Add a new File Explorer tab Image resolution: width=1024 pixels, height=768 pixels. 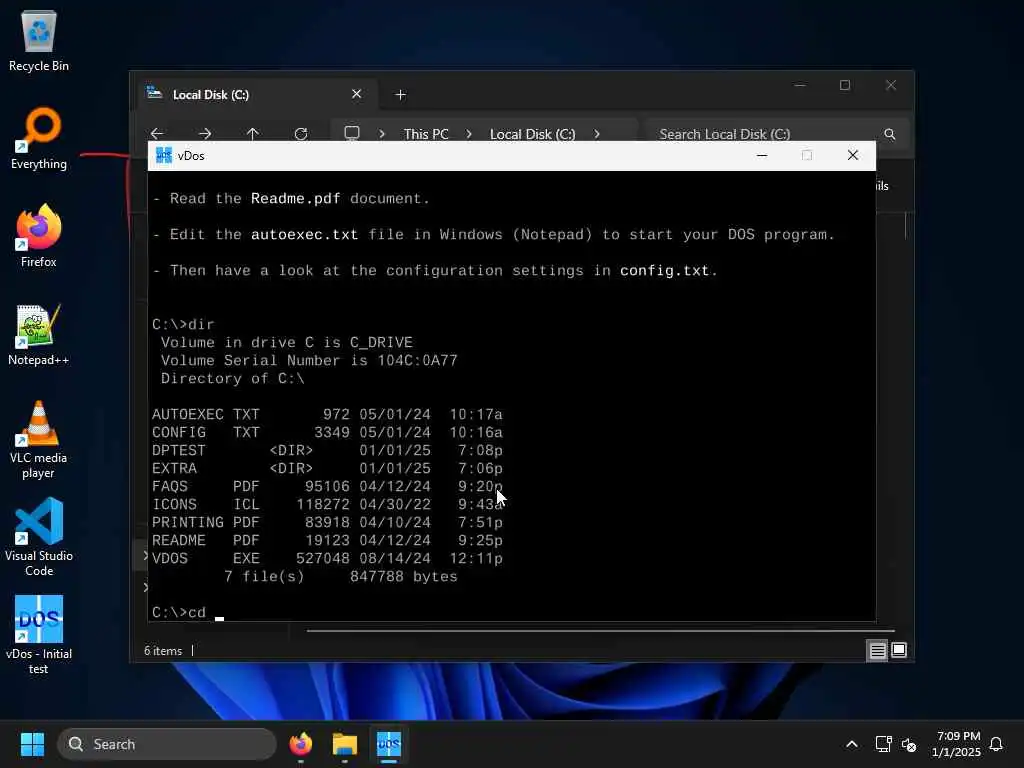400,95
